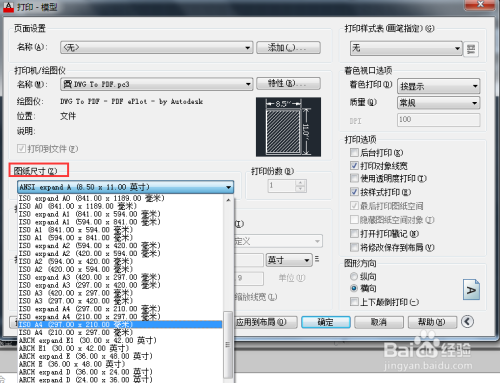The height and width of the screenshot is (383, 500).
Task: Choose 'ISO A1 (594.00 x 841.00 毫米)'
Action: (x=120, y=238)
